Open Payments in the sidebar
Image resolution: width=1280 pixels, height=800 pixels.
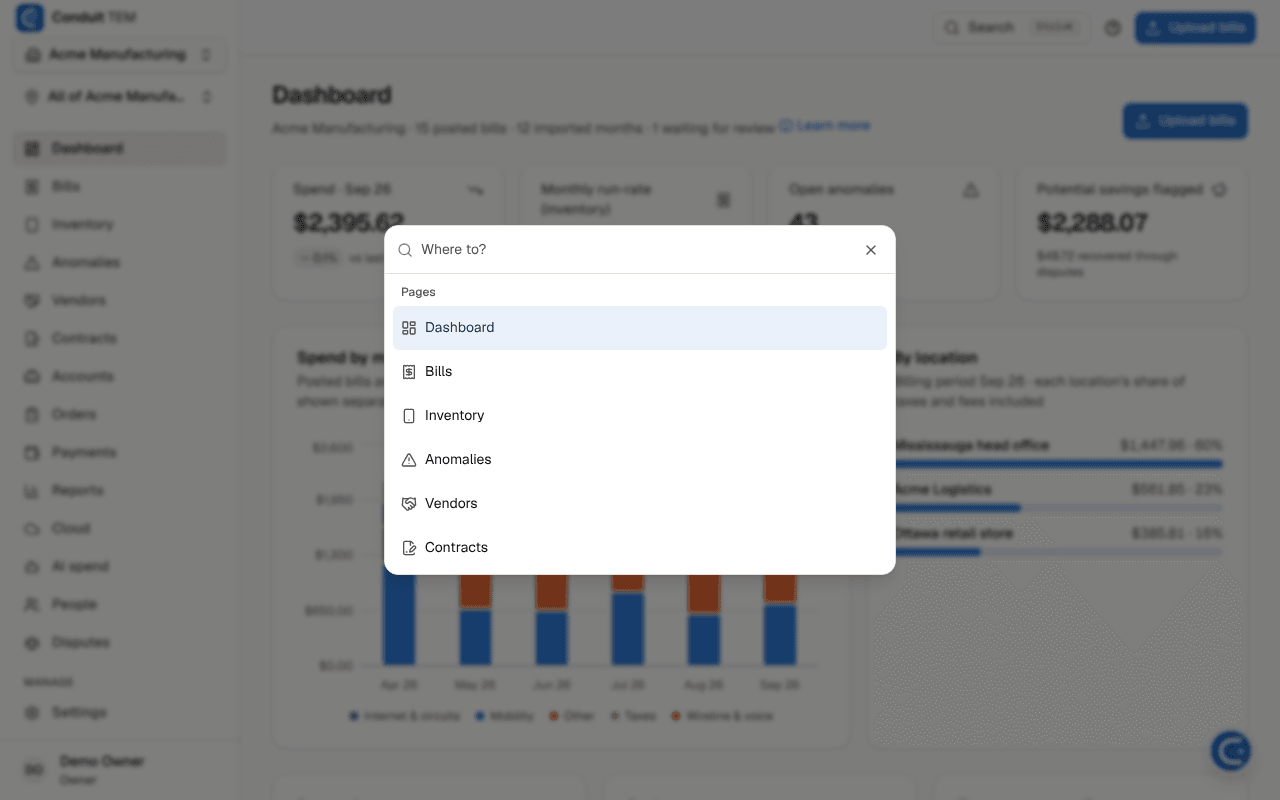pyautogui.click(x=119, y=453)
